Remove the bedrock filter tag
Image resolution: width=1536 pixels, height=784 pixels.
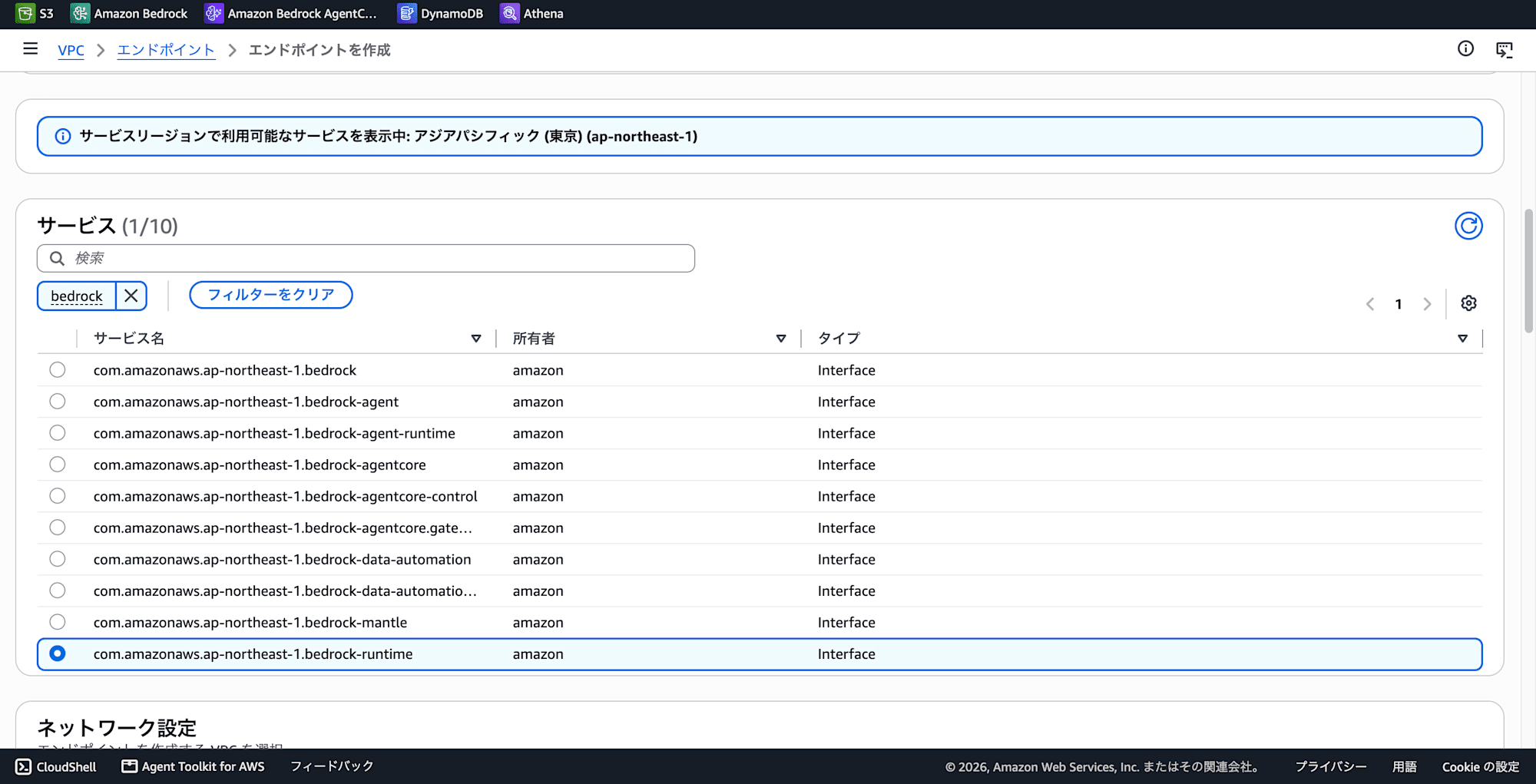pyautogui.click(x=131, y=296)
